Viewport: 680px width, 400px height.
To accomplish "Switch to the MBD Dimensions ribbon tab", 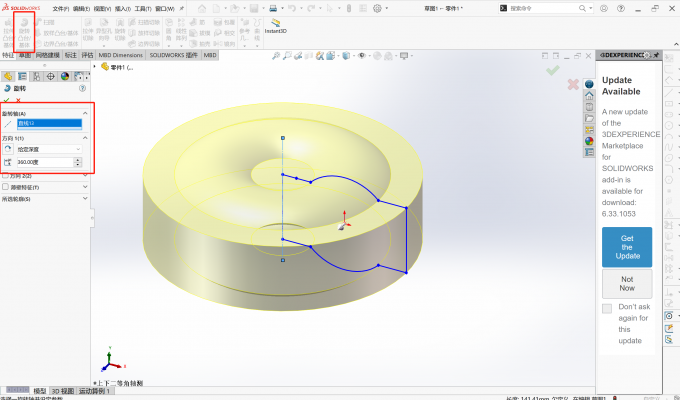I will tap(121, 55).
